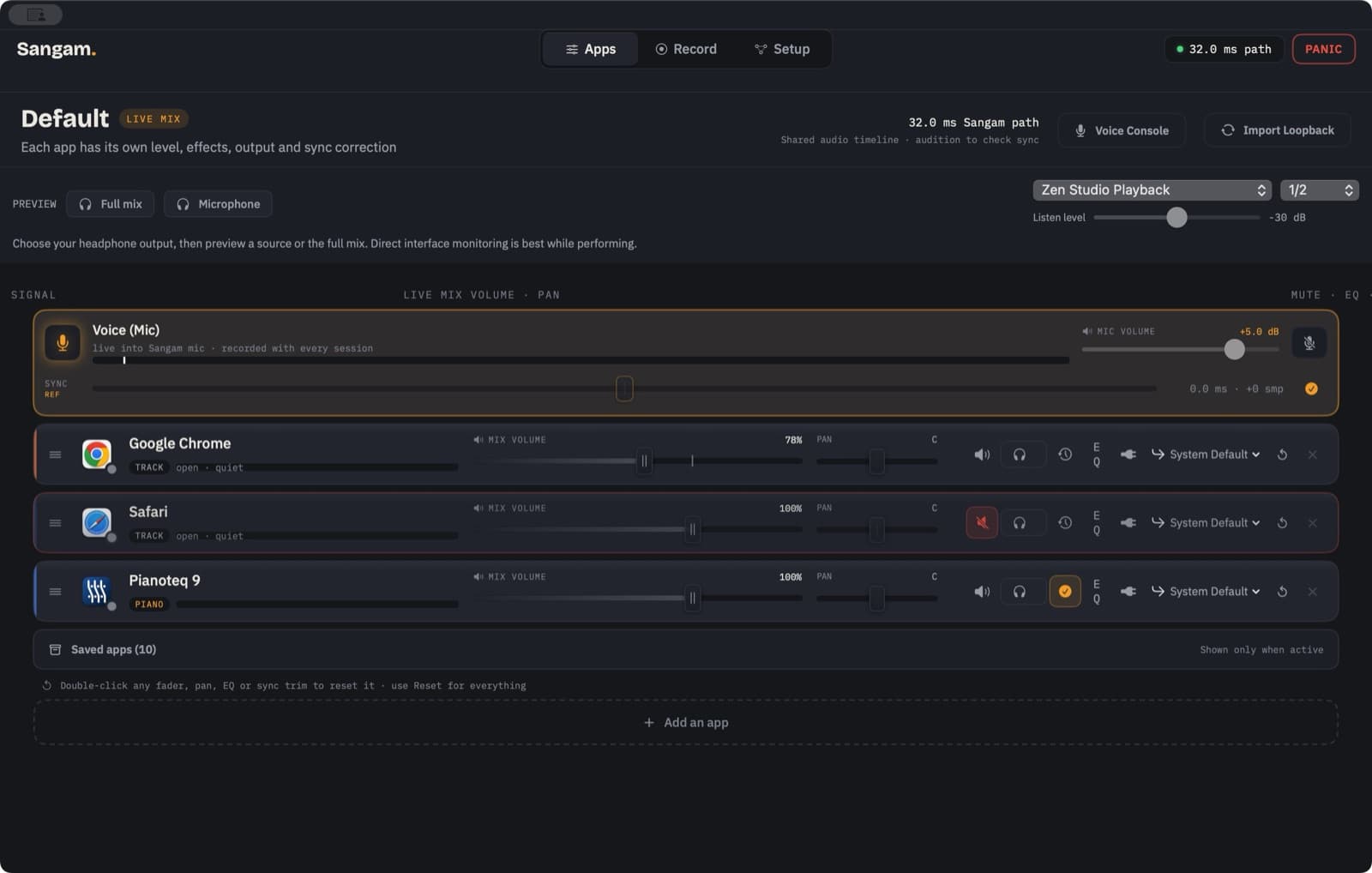The width and height of the screenshot is (1372, 873).
Task: Open the Safari System Default output dropdown
Action: tap(1206, 523)
